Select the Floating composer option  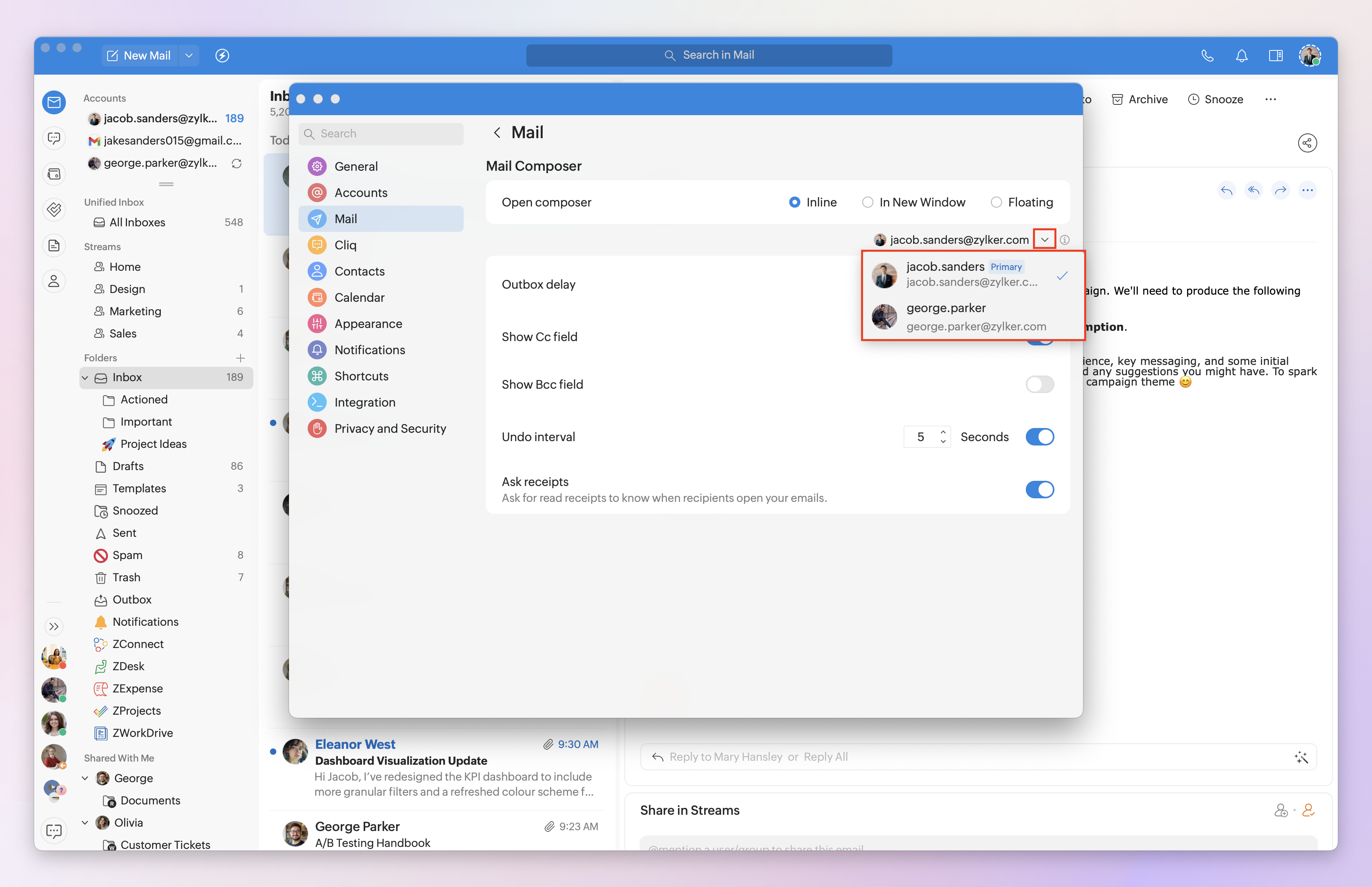(996, 202)
